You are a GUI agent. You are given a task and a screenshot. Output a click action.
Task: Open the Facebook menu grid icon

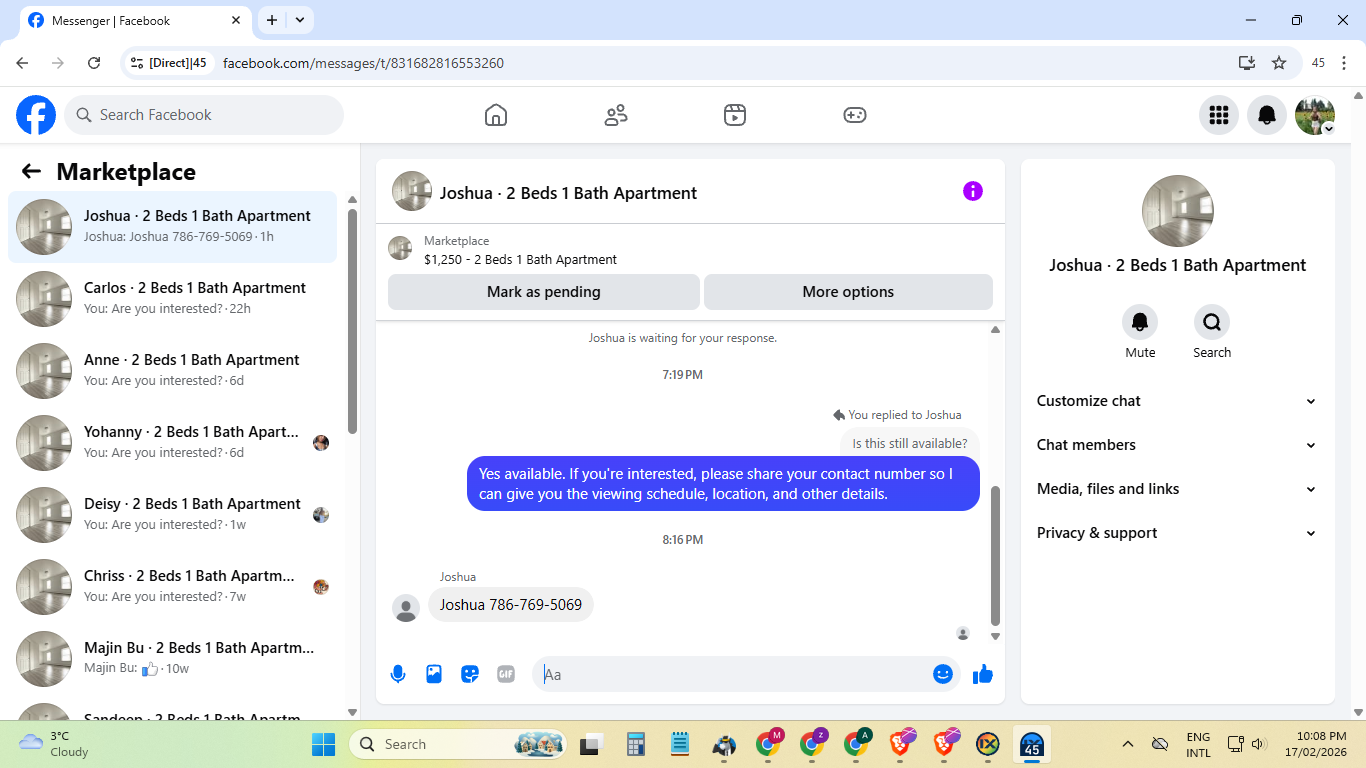tap(1219, 115)
